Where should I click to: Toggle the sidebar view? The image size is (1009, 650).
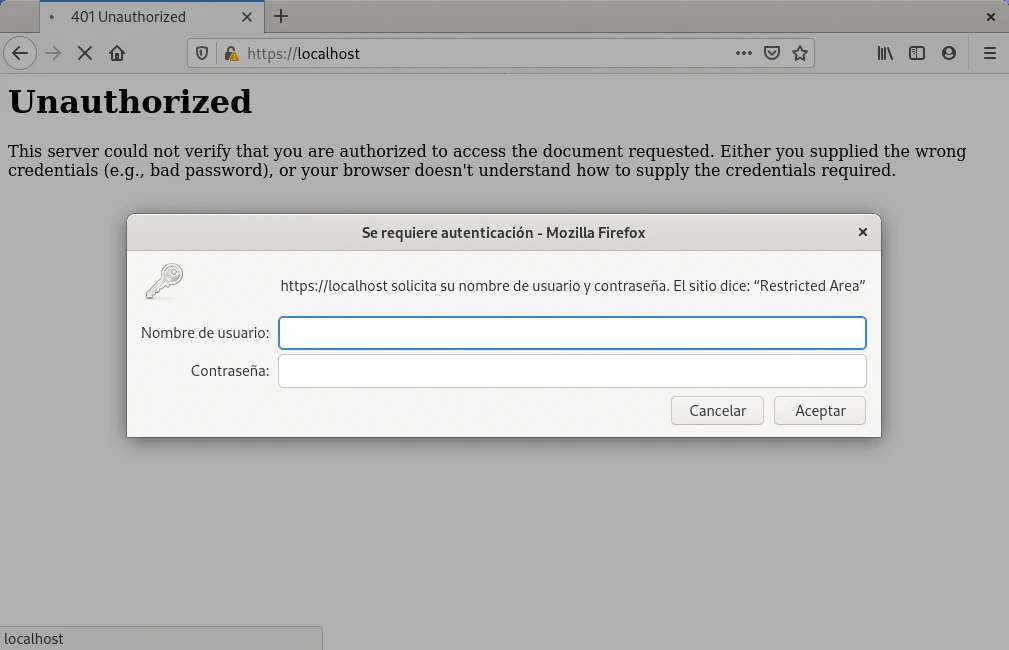917,53
